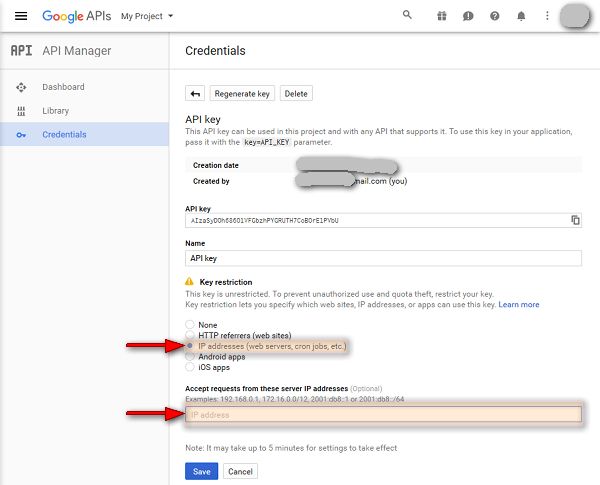Open Dashboard in the sidebar
Screen dimensions: 600x485
[63, 87]
